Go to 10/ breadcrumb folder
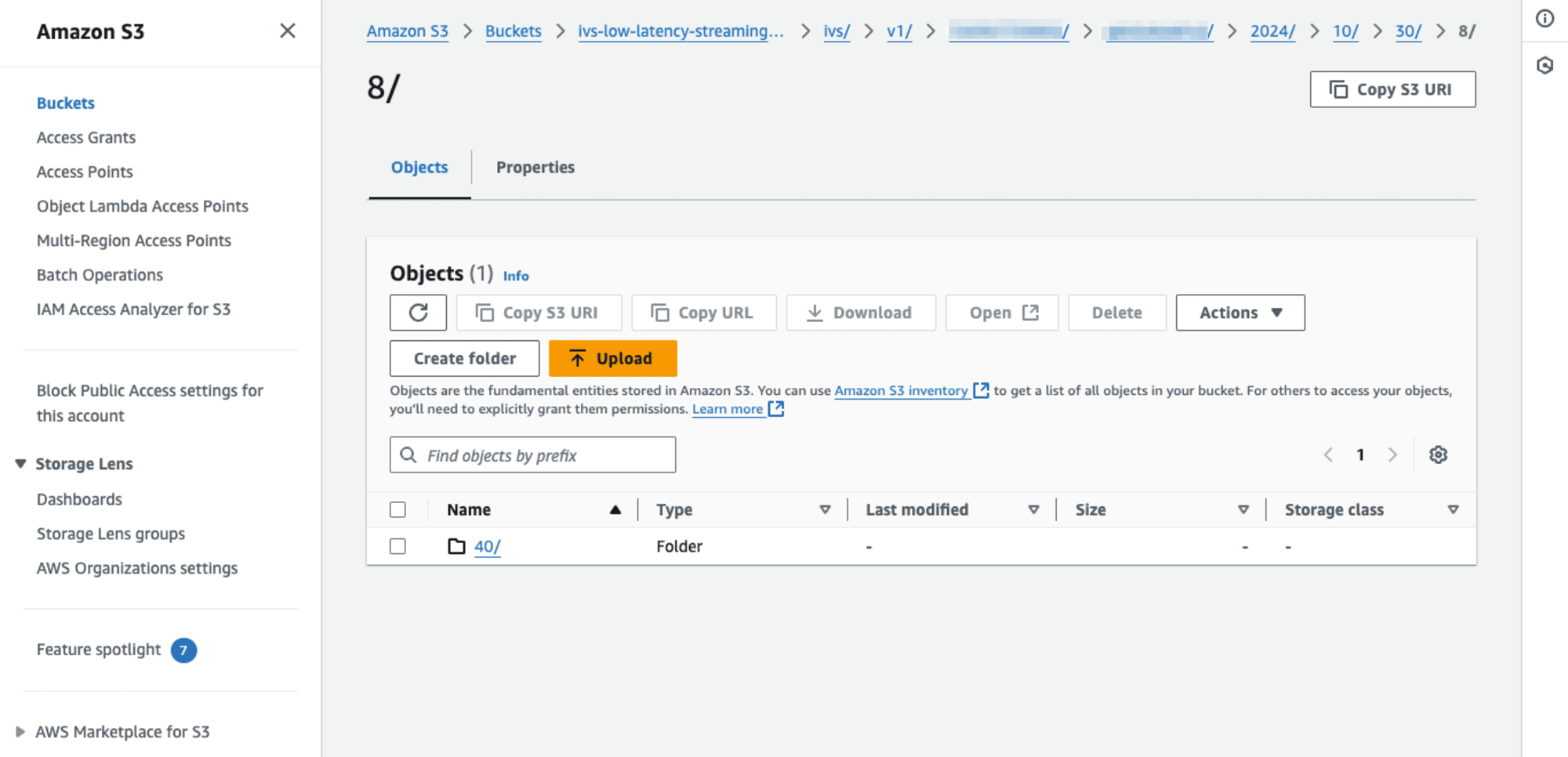This screenshot has width=1568, height=757. (1345, 31)
